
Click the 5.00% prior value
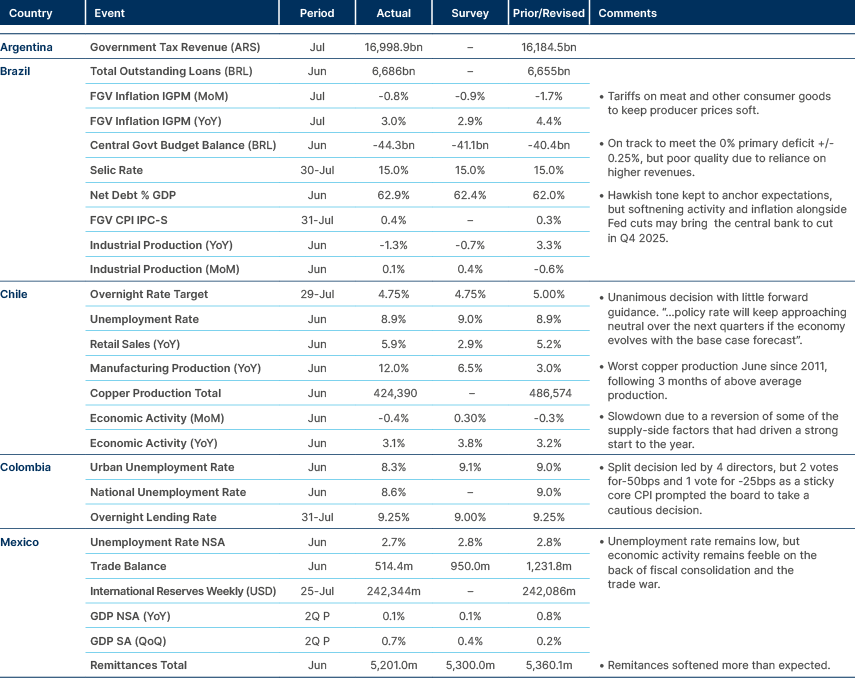pos(549,294)
